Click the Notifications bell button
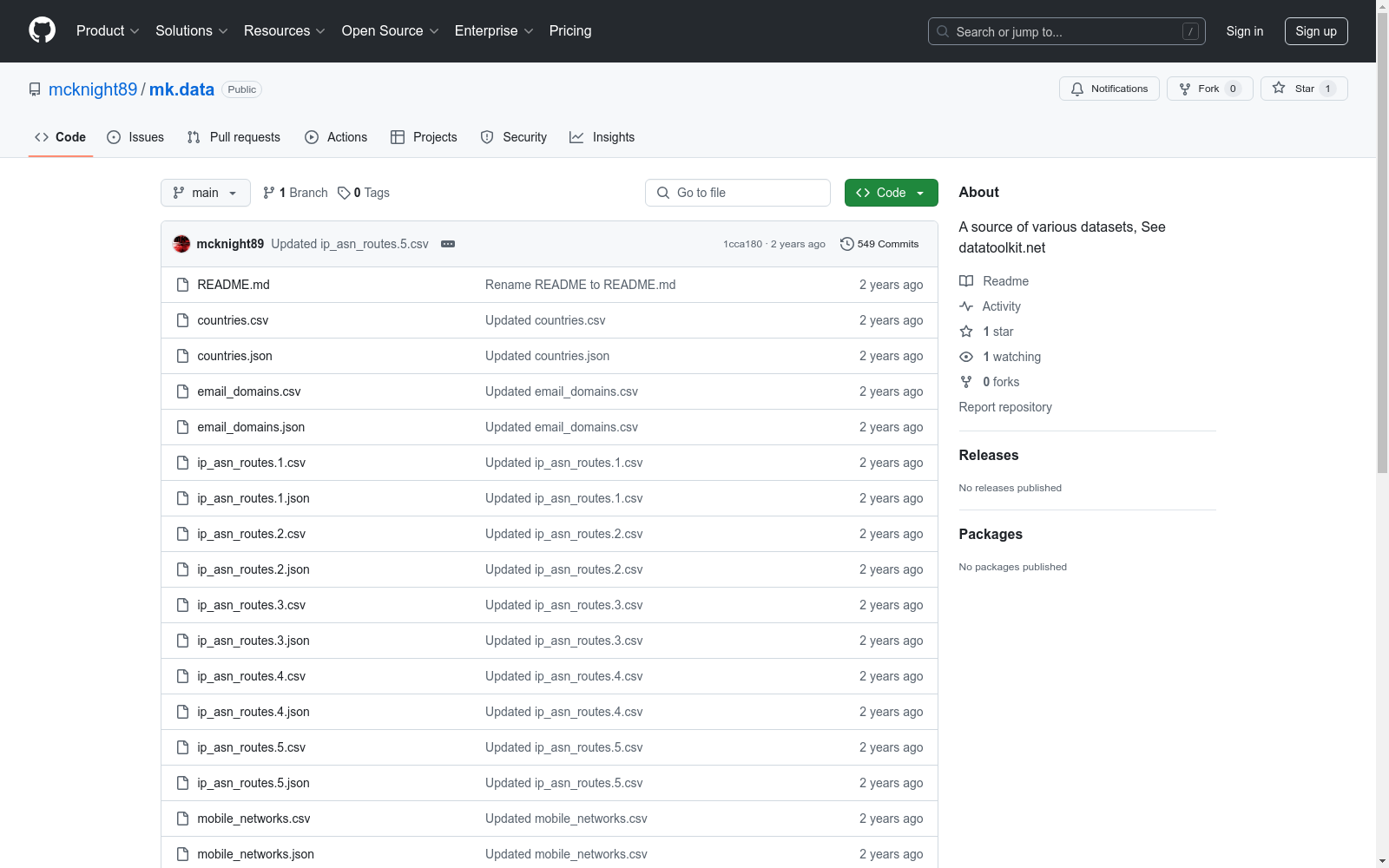The width and height of the screenshot is (1389, 868). [x=1109, y=89]
